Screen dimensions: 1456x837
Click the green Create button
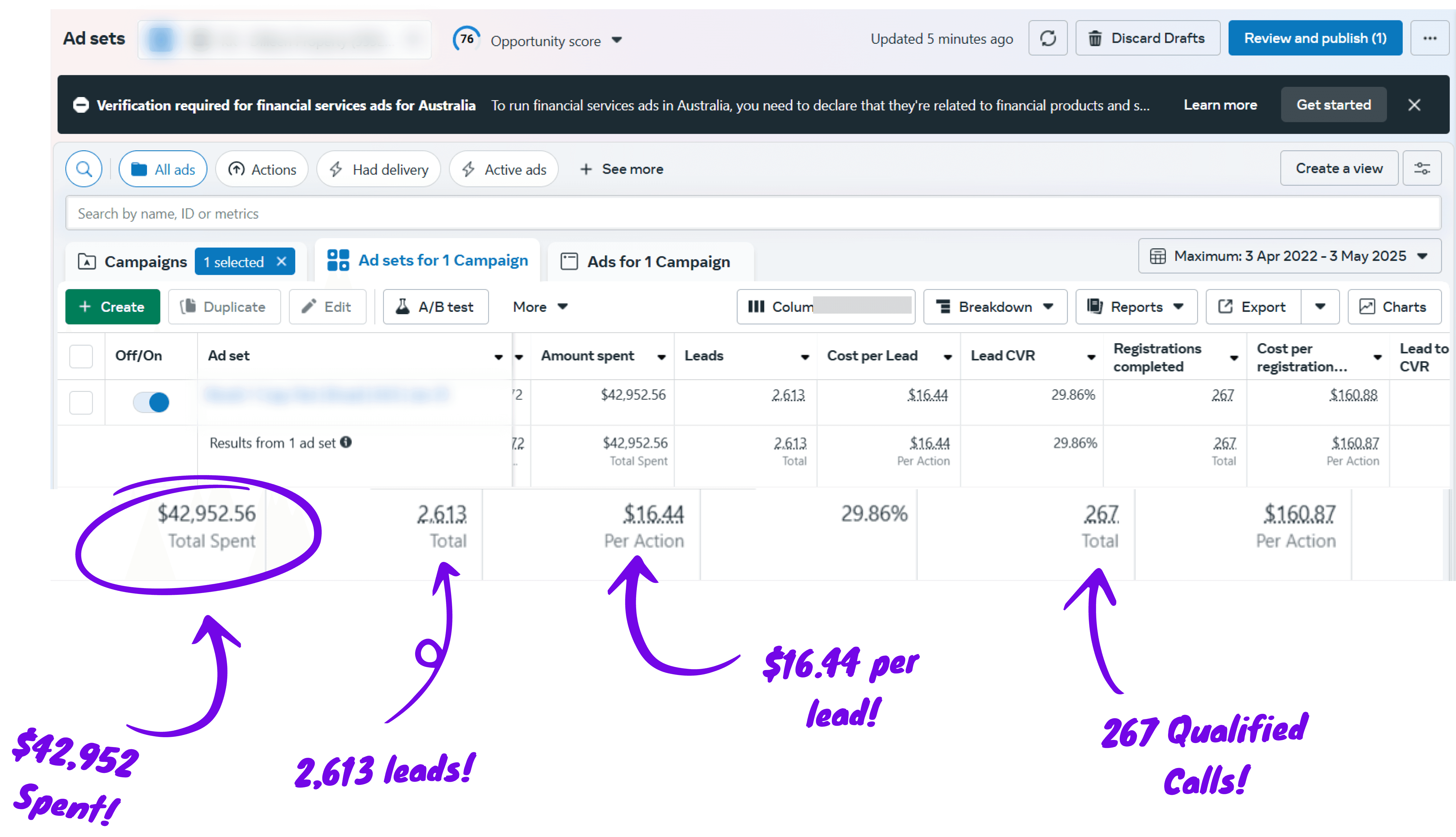point(113,307)
